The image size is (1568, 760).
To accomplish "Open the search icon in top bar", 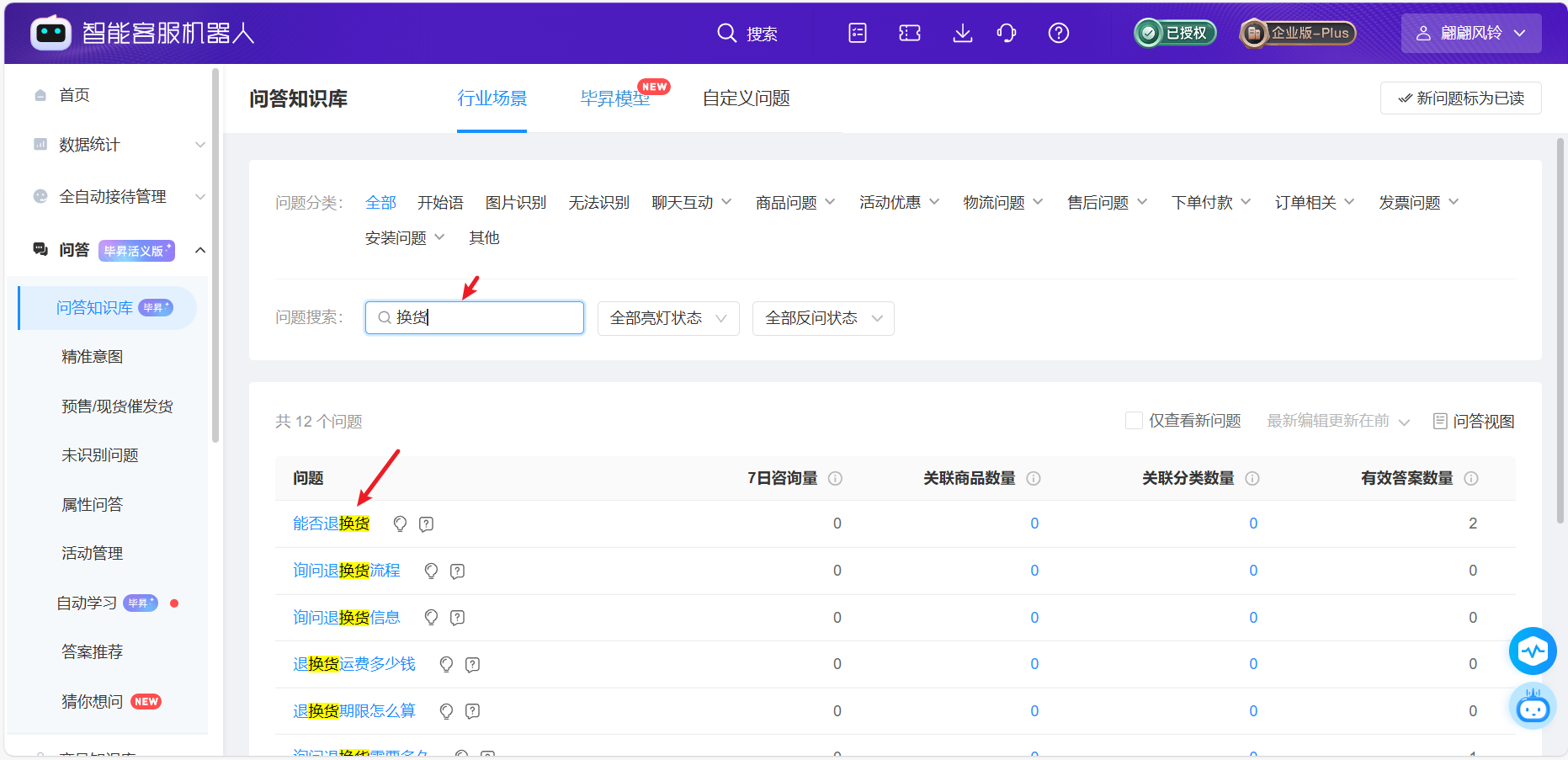I will tap(726, 33).
